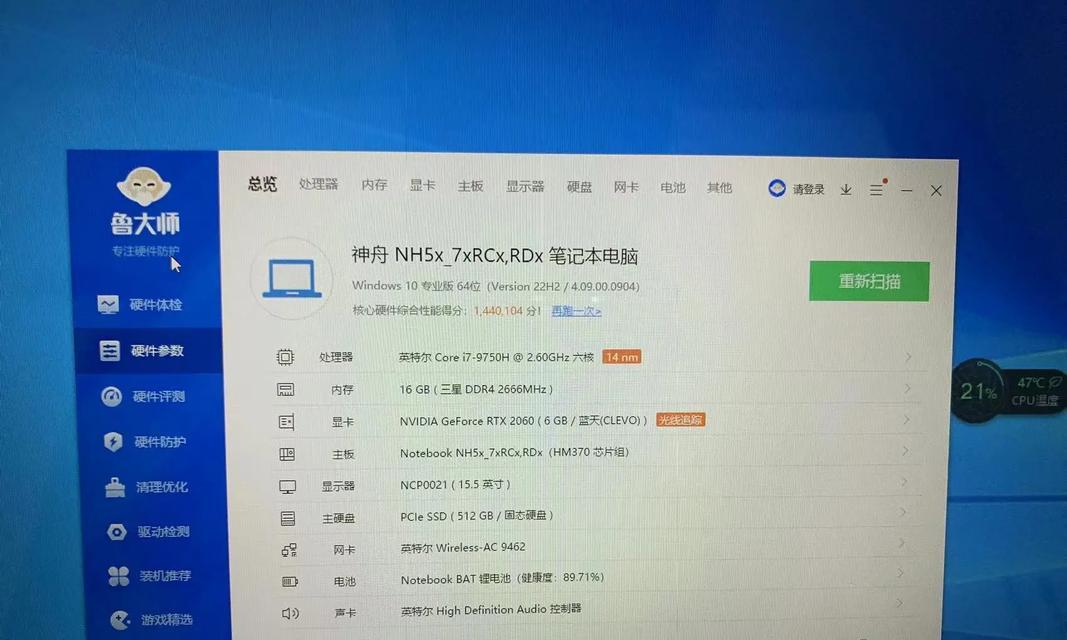The image size is (1067, 640).
Task: Switch to the 网卡 tab
Action: tap(626, 187)
